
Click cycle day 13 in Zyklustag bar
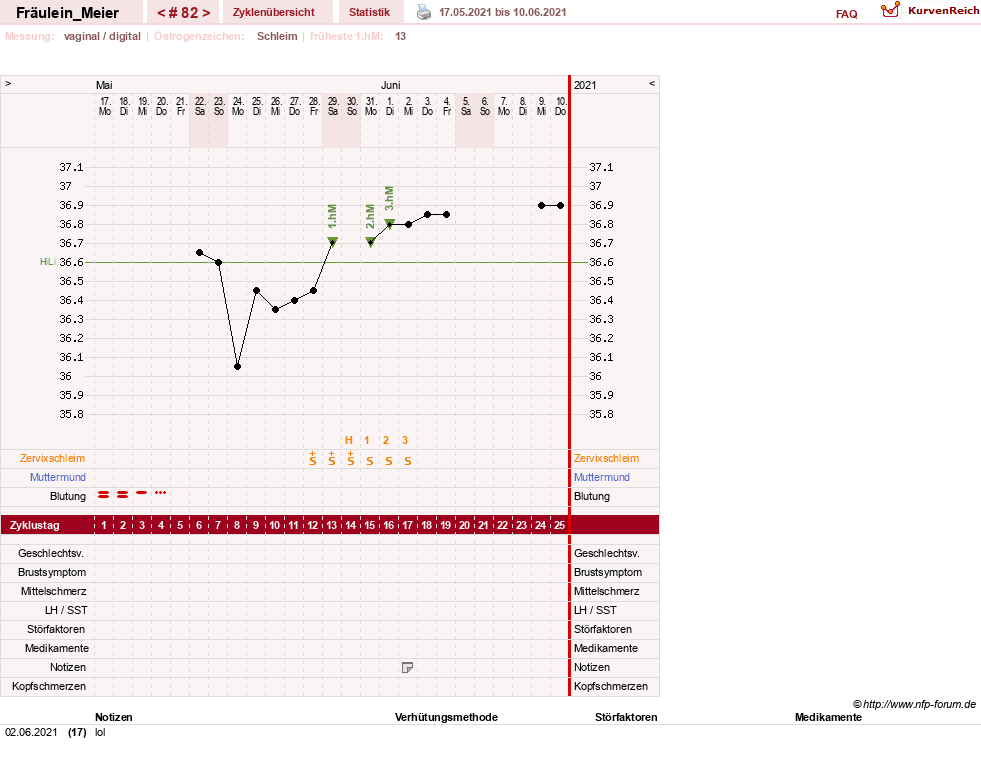pos(332,525)
